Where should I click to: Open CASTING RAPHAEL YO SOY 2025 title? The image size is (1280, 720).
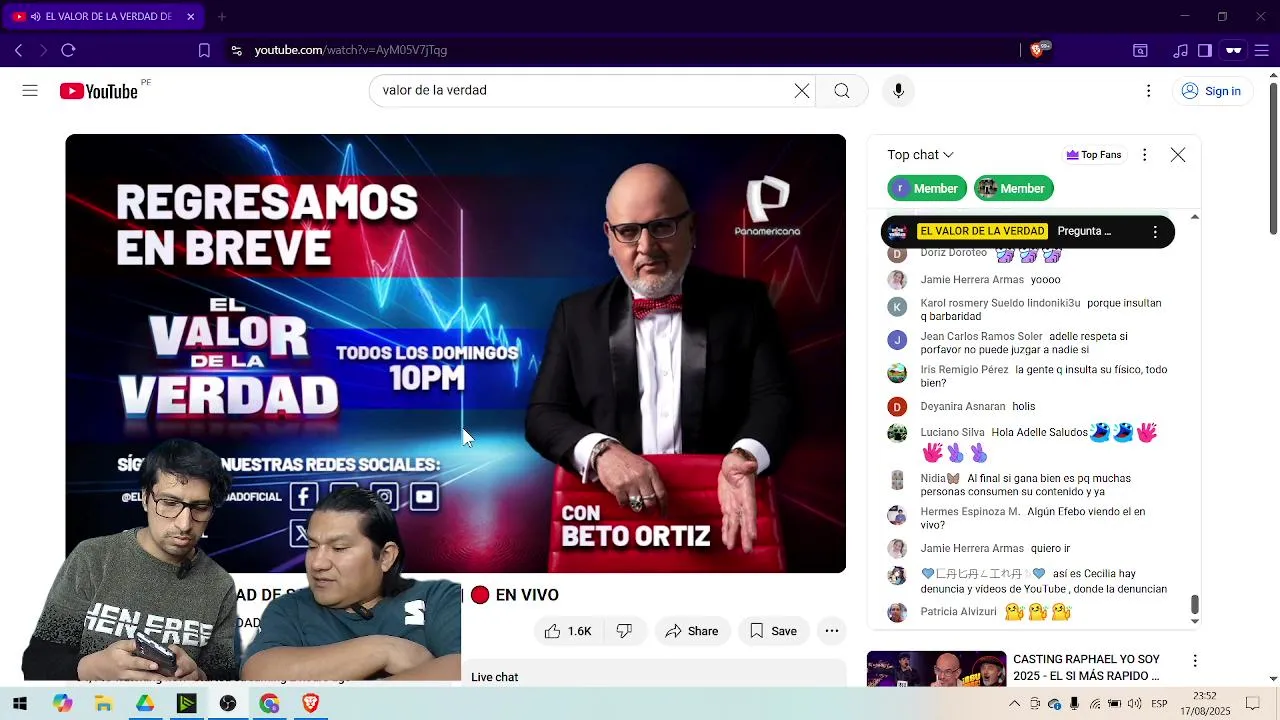click(1086, 667)
